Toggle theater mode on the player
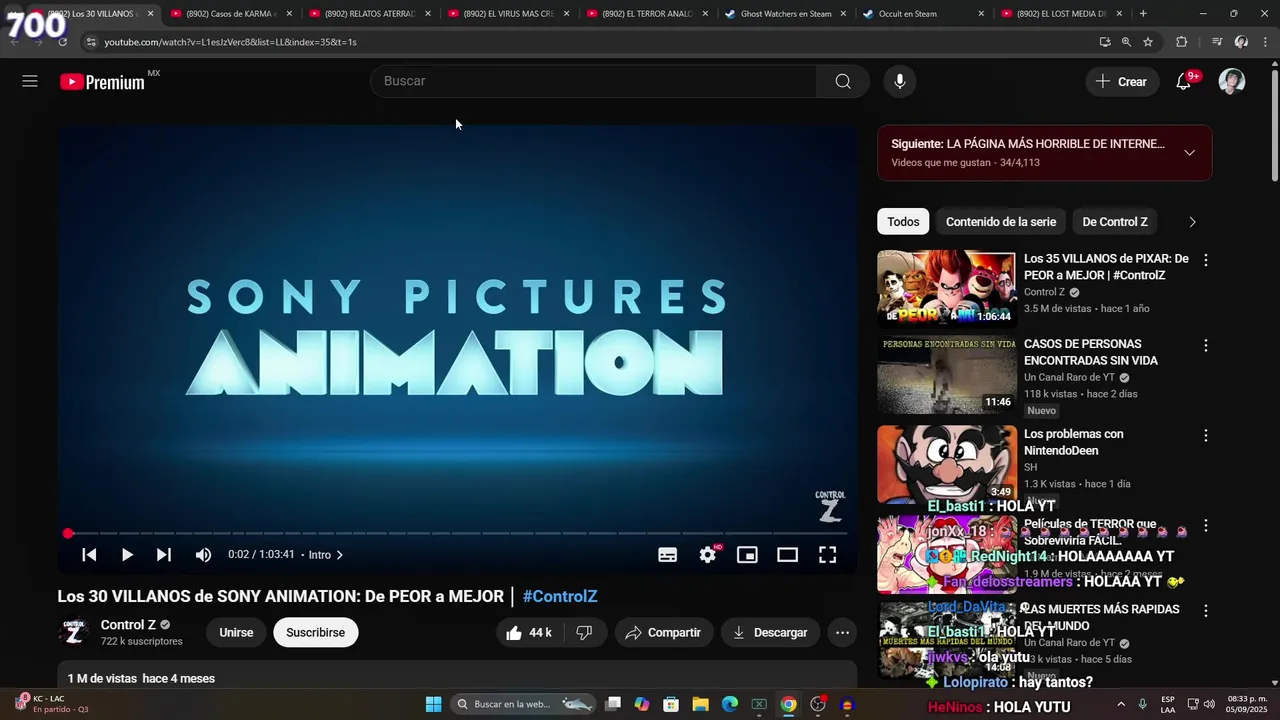This screenshot has width=1280, height=720. (x=788, y=555)
